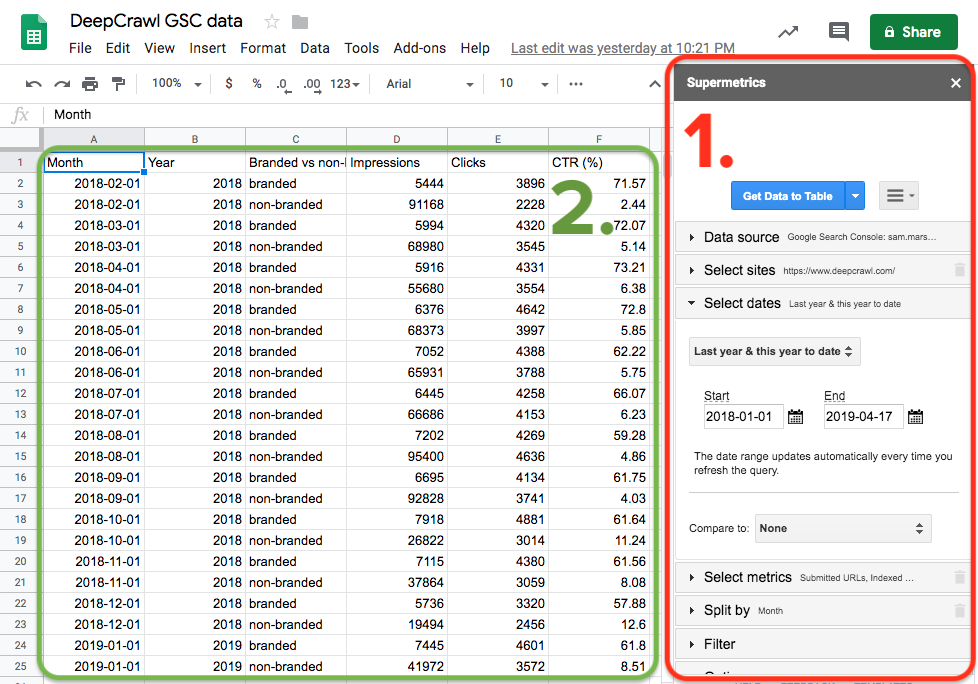Expand the Select dates section
Viewport: 978px width, 684px height.
(x=740, y=303)
